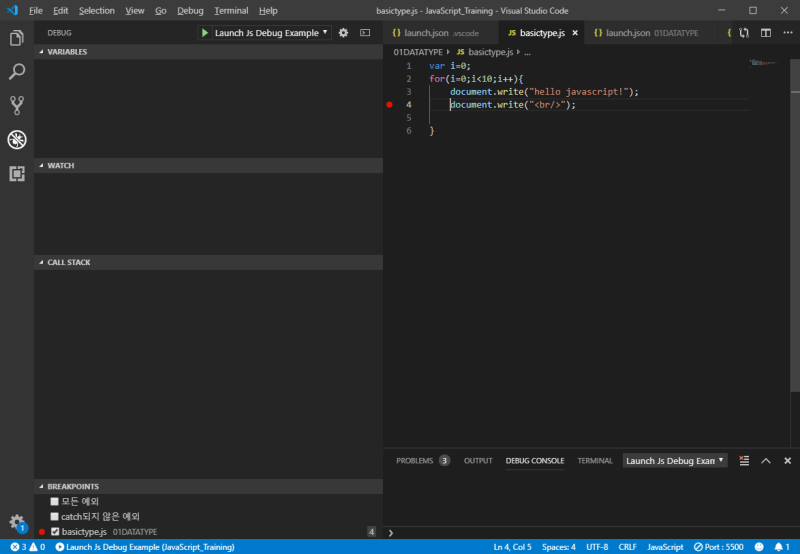Image resolution: width=800 pixels, height=554 pixels.
Task: Open the Extensions view icon
Action: (x=17, y=173)
